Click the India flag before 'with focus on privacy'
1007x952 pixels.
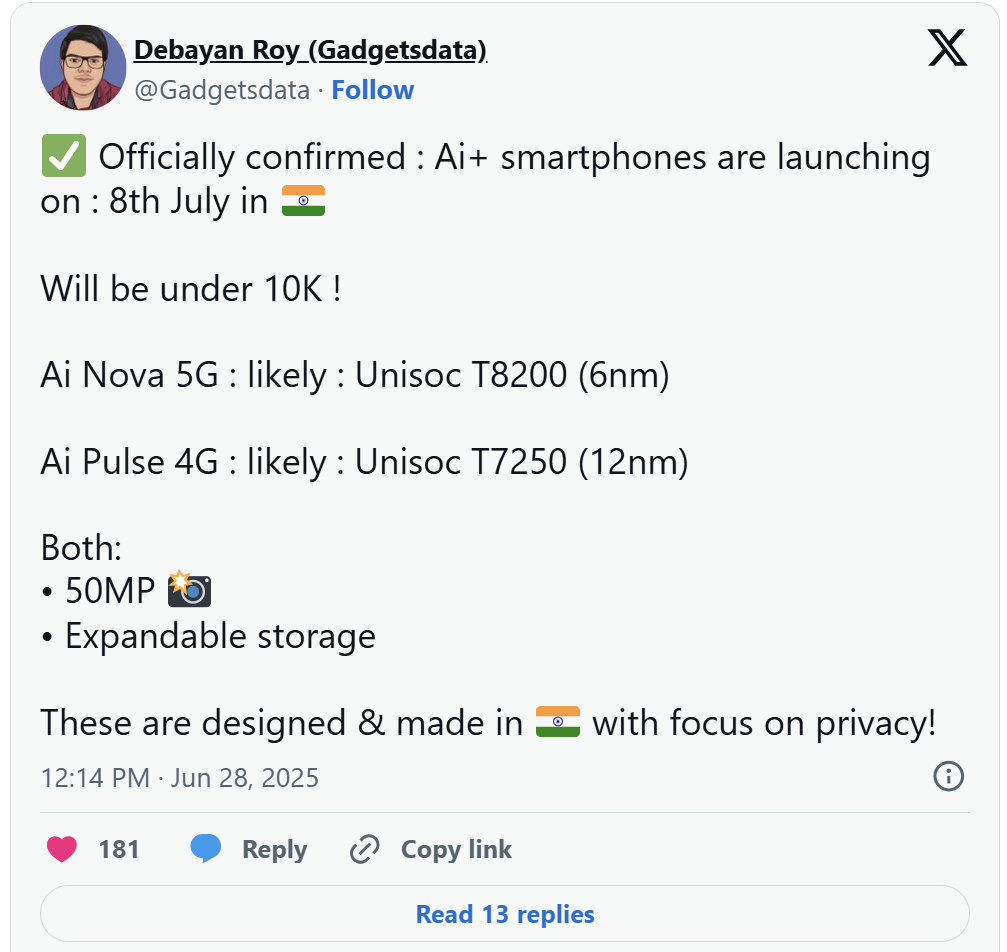[x=558, y=722]
